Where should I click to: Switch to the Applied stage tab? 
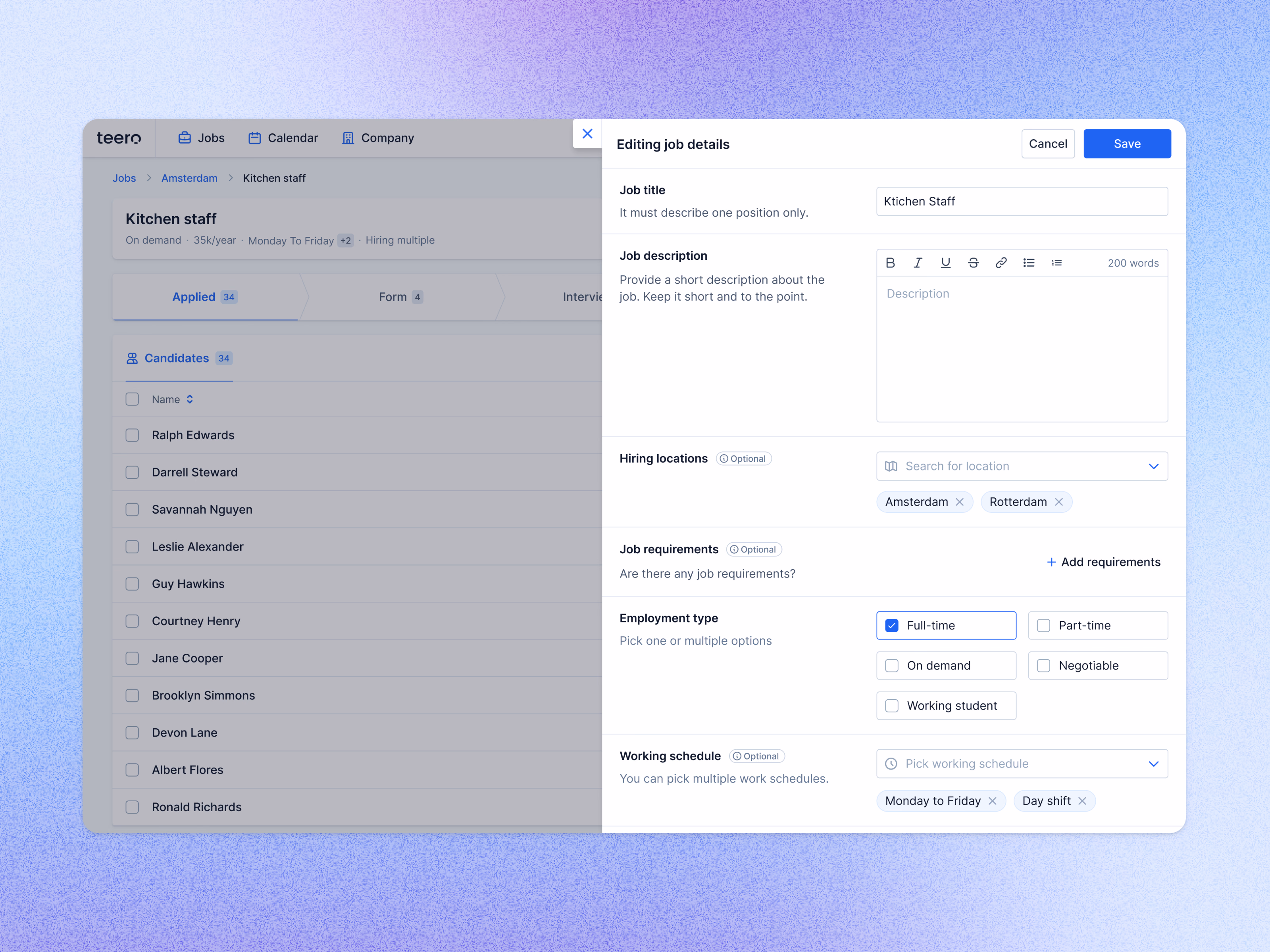click(205, 297)
